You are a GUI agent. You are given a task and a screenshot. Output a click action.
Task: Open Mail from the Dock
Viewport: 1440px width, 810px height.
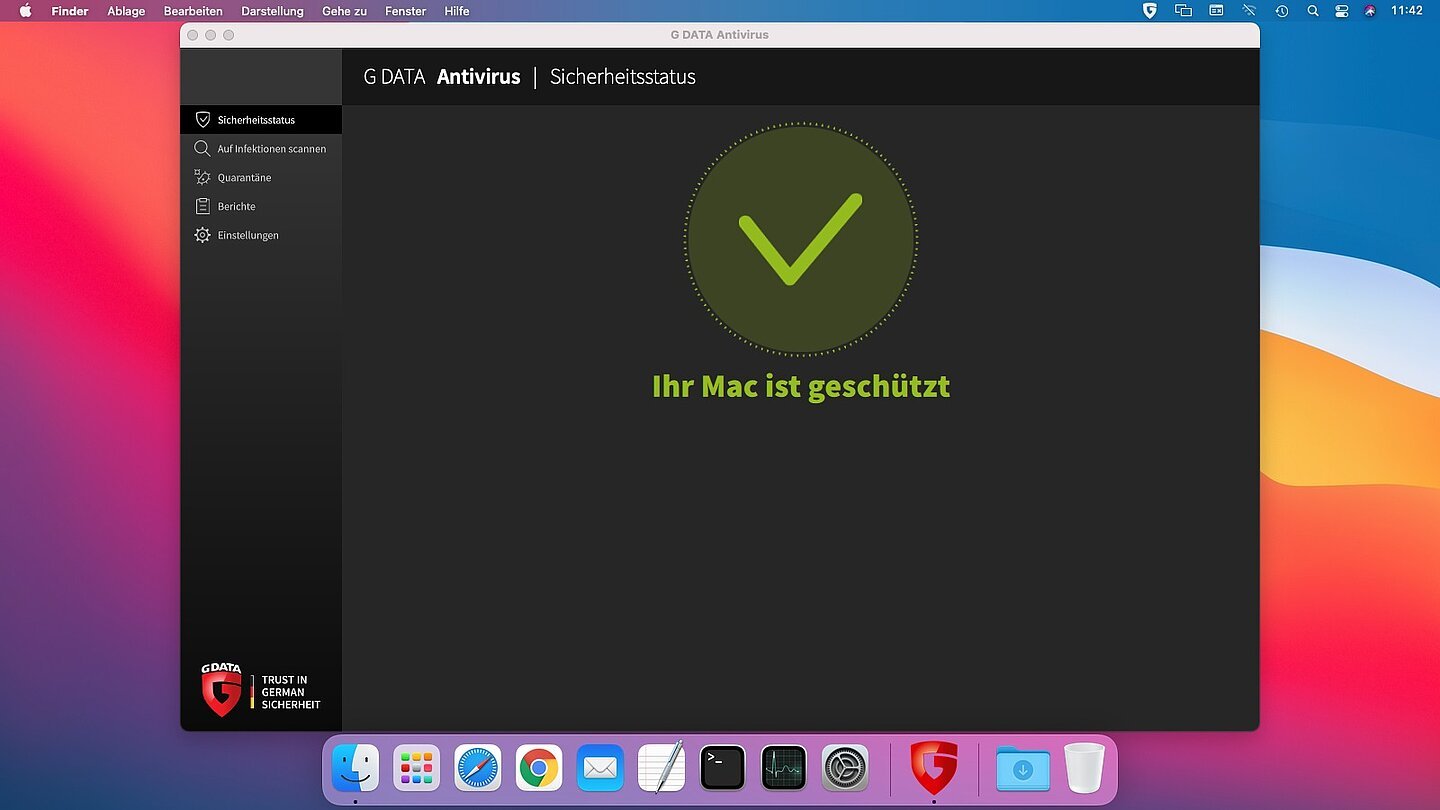[600, 768]
